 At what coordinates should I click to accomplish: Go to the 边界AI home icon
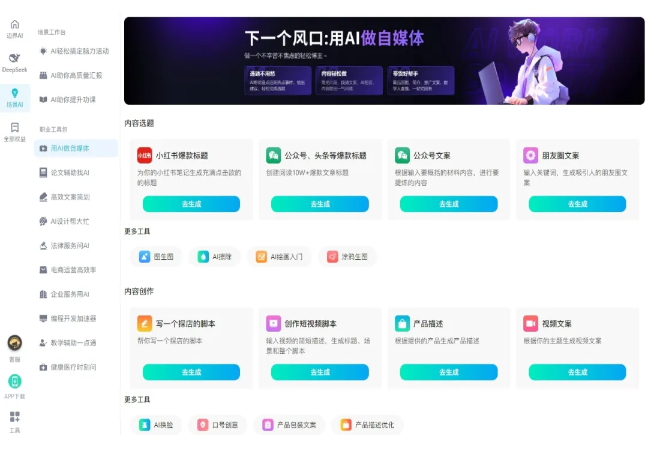click(15, 24)
